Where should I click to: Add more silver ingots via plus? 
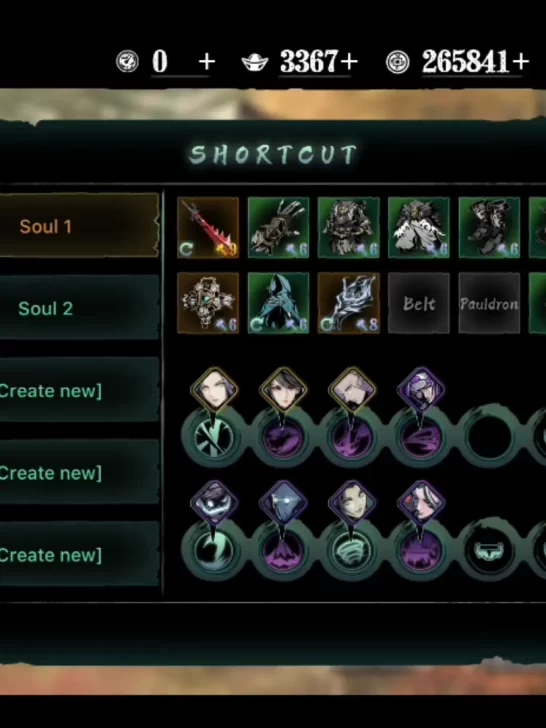coord(351,61)
